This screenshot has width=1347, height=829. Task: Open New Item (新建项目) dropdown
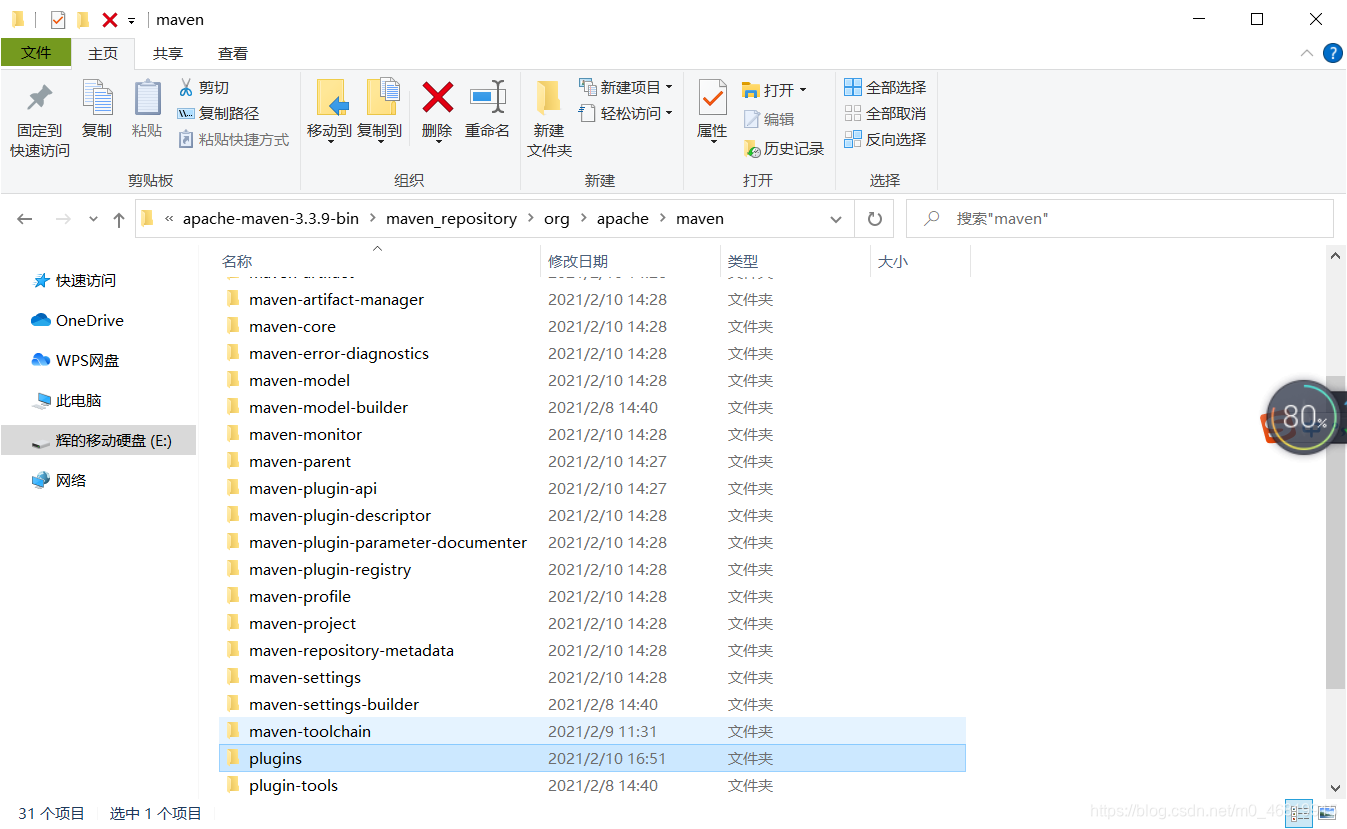click(625, 88)
